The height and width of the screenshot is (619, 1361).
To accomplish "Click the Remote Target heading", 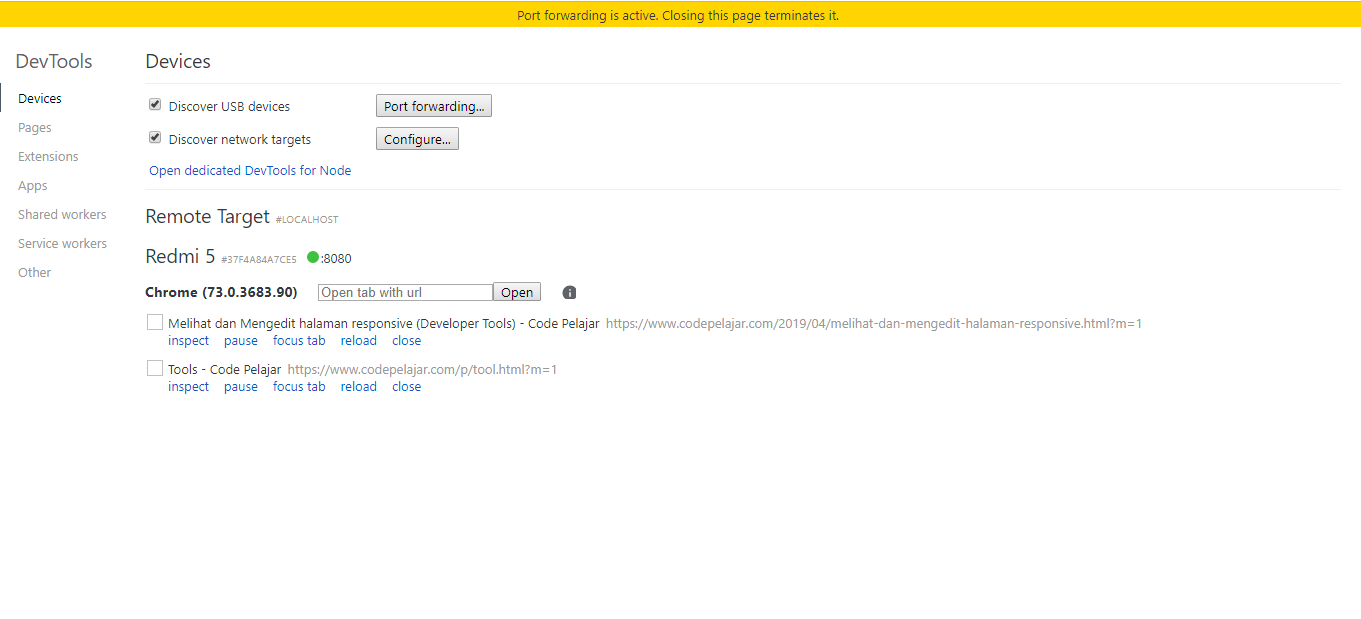I will (x=207, y=216).
